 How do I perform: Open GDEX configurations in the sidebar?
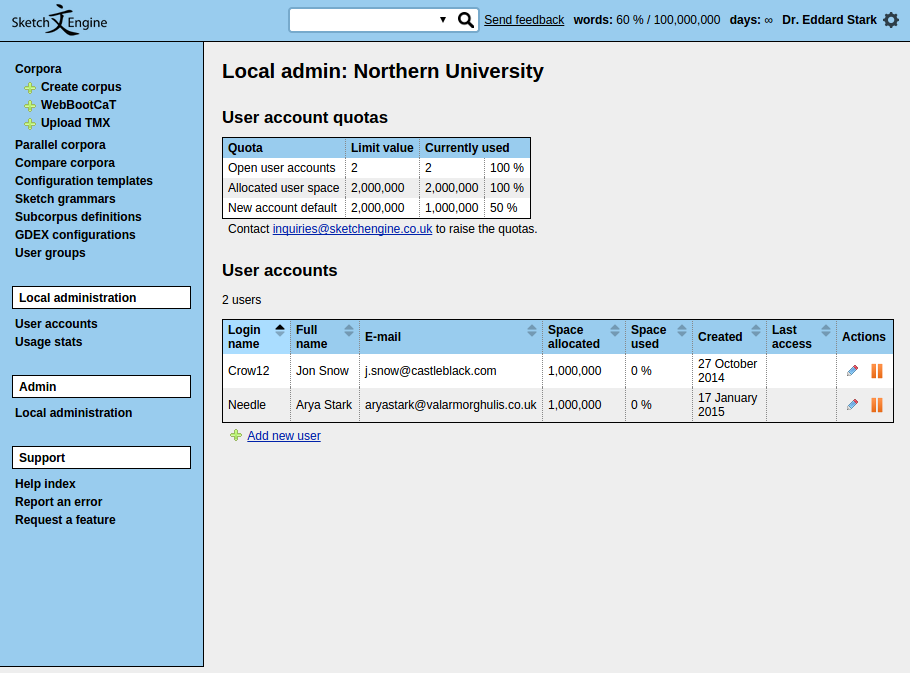(x=75, y=234)
